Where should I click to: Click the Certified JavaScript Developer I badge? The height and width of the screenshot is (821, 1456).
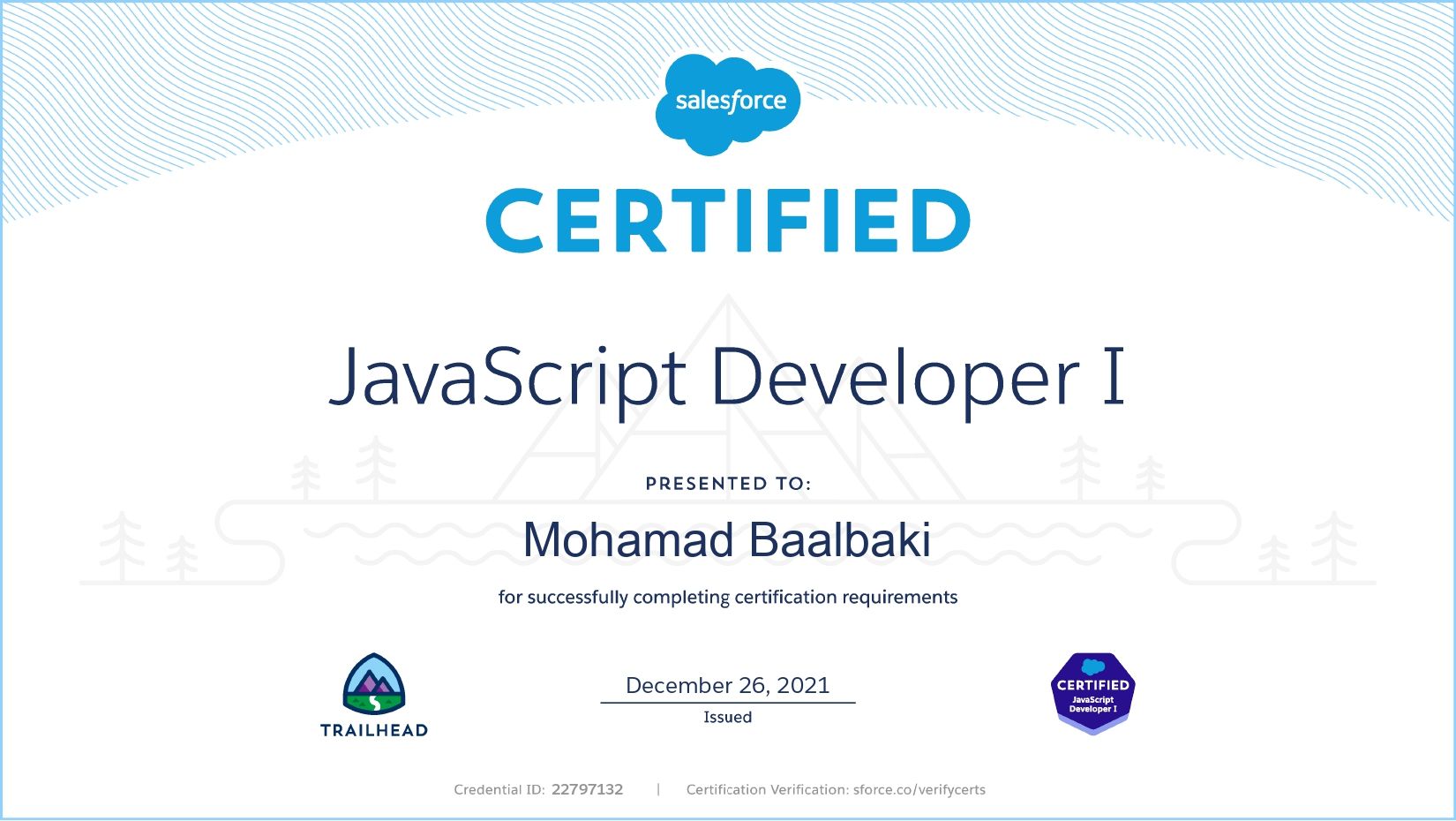coord(1093,693)
